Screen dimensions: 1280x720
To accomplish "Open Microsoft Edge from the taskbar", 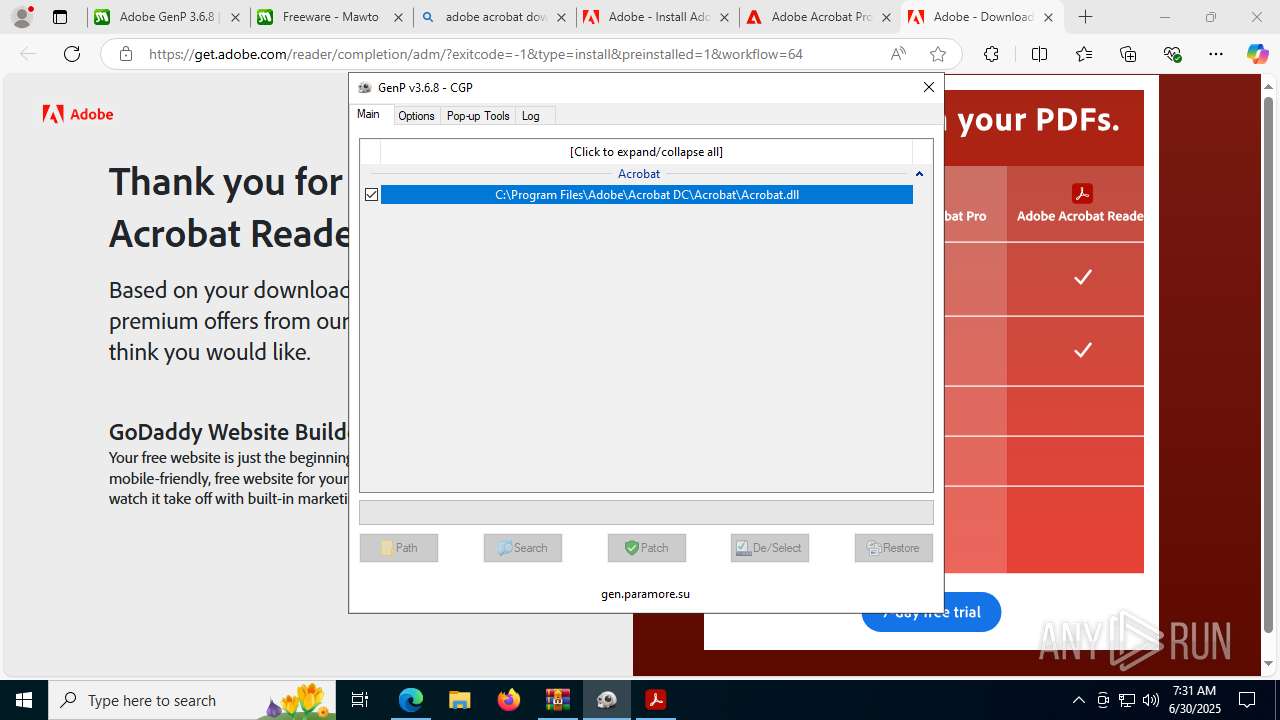I will point(411,700).
